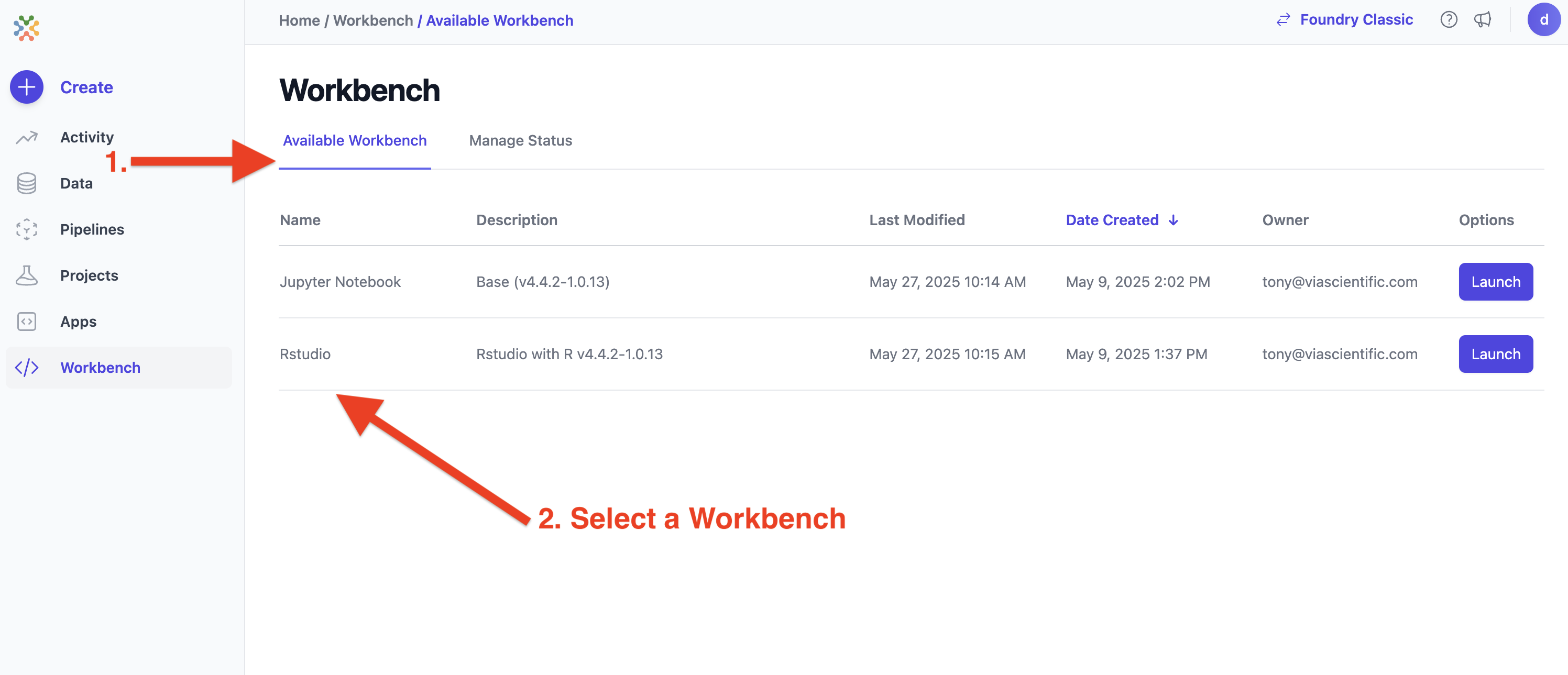Open the help question mark icon
This screenshot has width=1568, height=675.
[x=1449, y=19]
